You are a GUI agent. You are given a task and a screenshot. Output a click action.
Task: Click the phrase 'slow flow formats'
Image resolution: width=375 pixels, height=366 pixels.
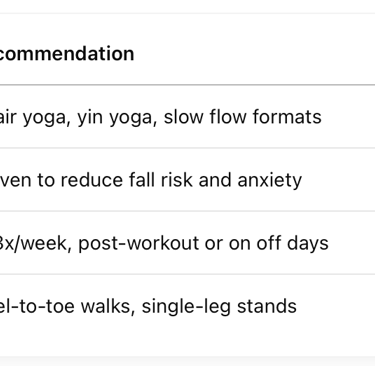pos(243,117)
